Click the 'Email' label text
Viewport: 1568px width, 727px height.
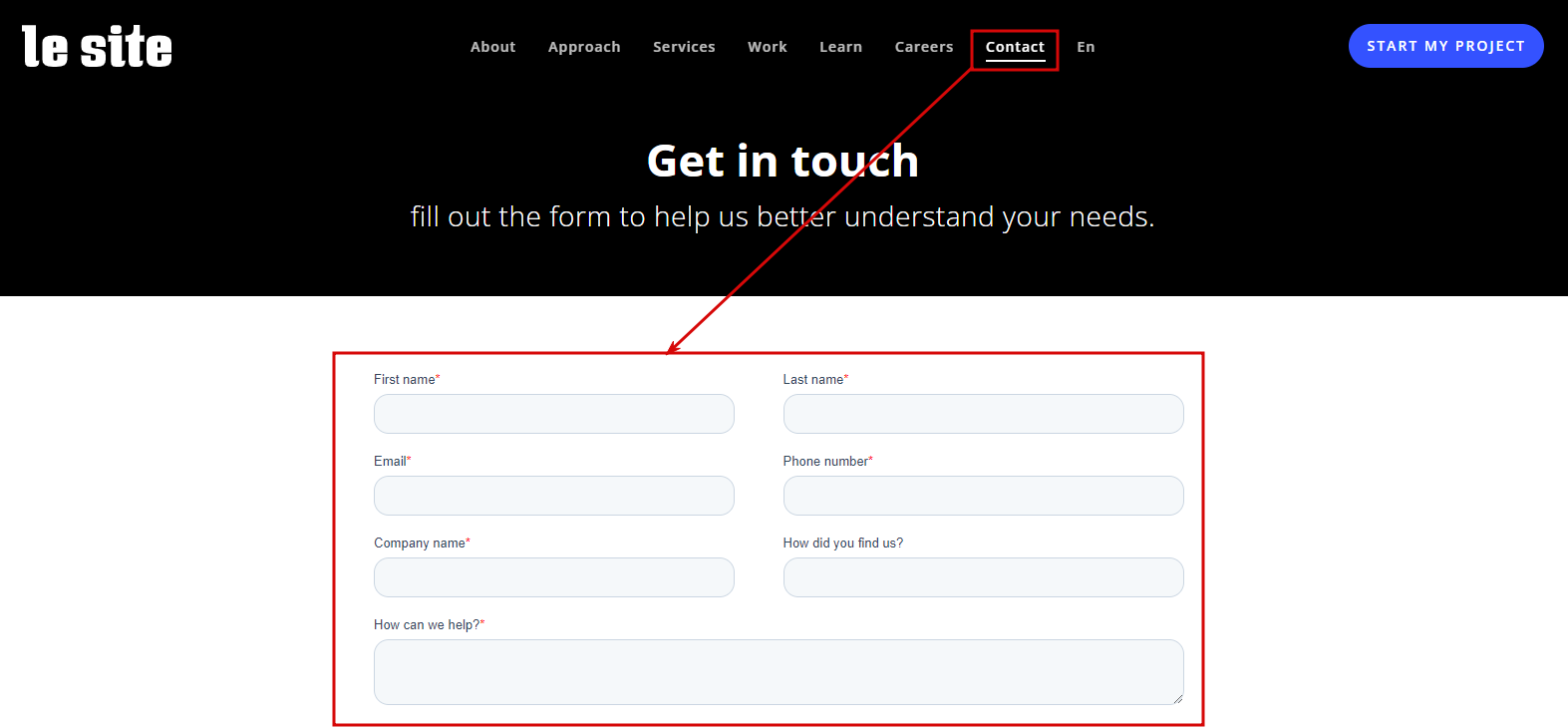tap(392, 461)
